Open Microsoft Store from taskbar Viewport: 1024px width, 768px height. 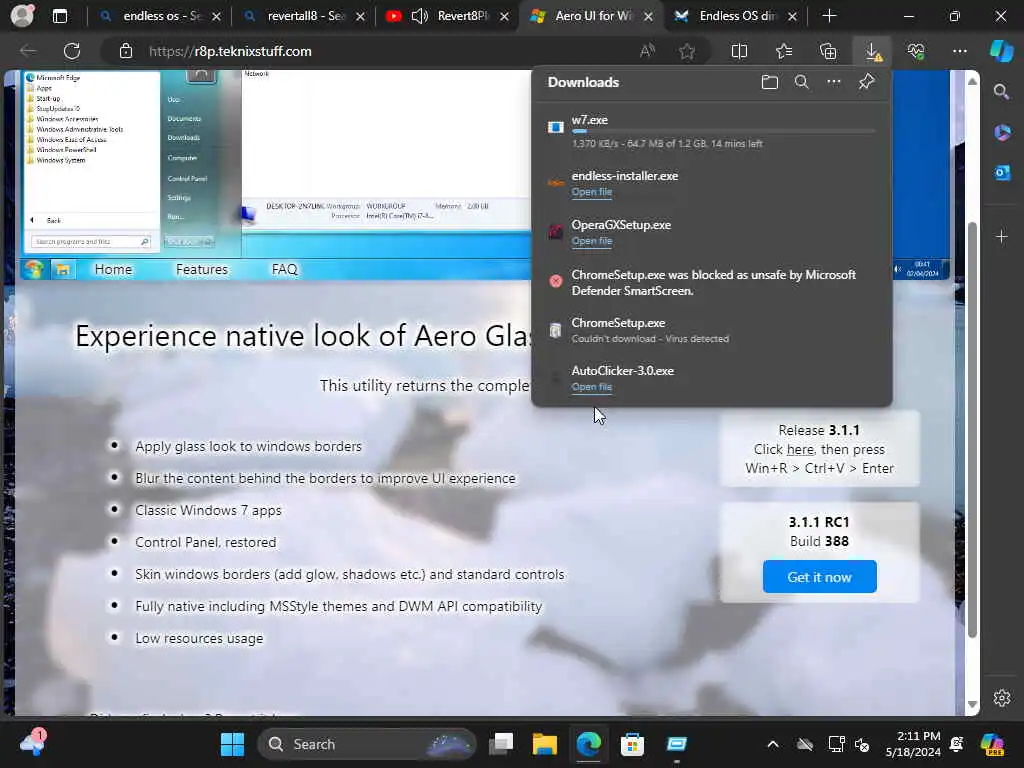tap(632, 744)
